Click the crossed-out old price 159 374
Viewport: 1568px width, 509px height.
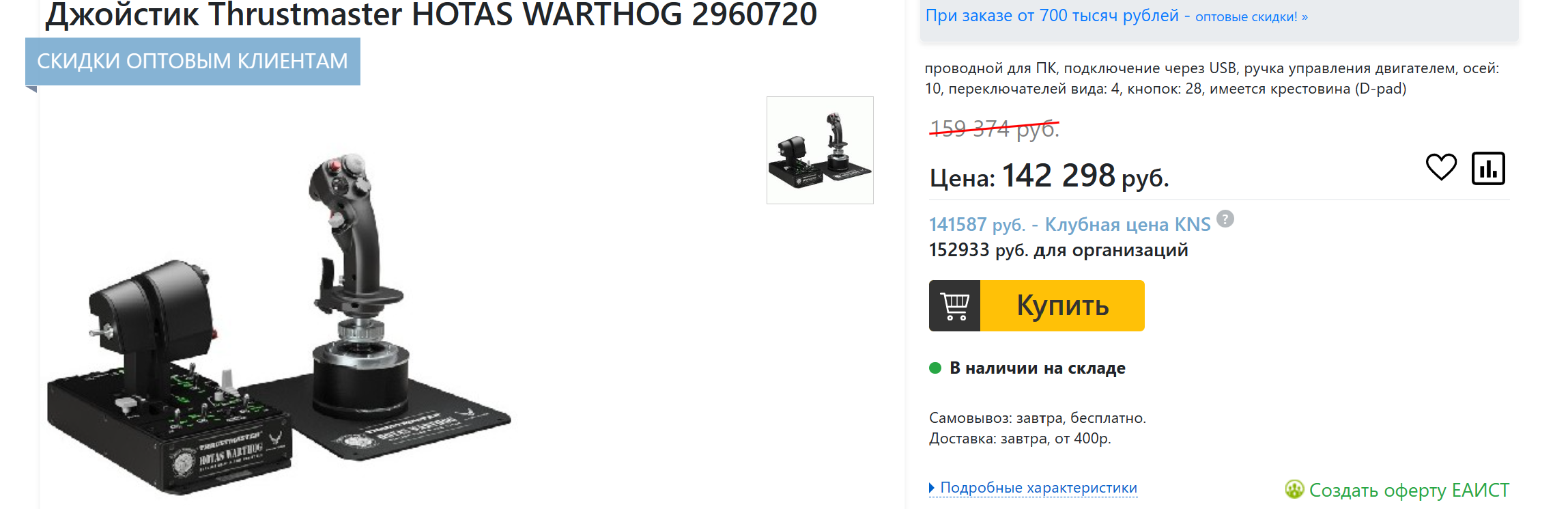pyautogui.click(x=995, y=128)
